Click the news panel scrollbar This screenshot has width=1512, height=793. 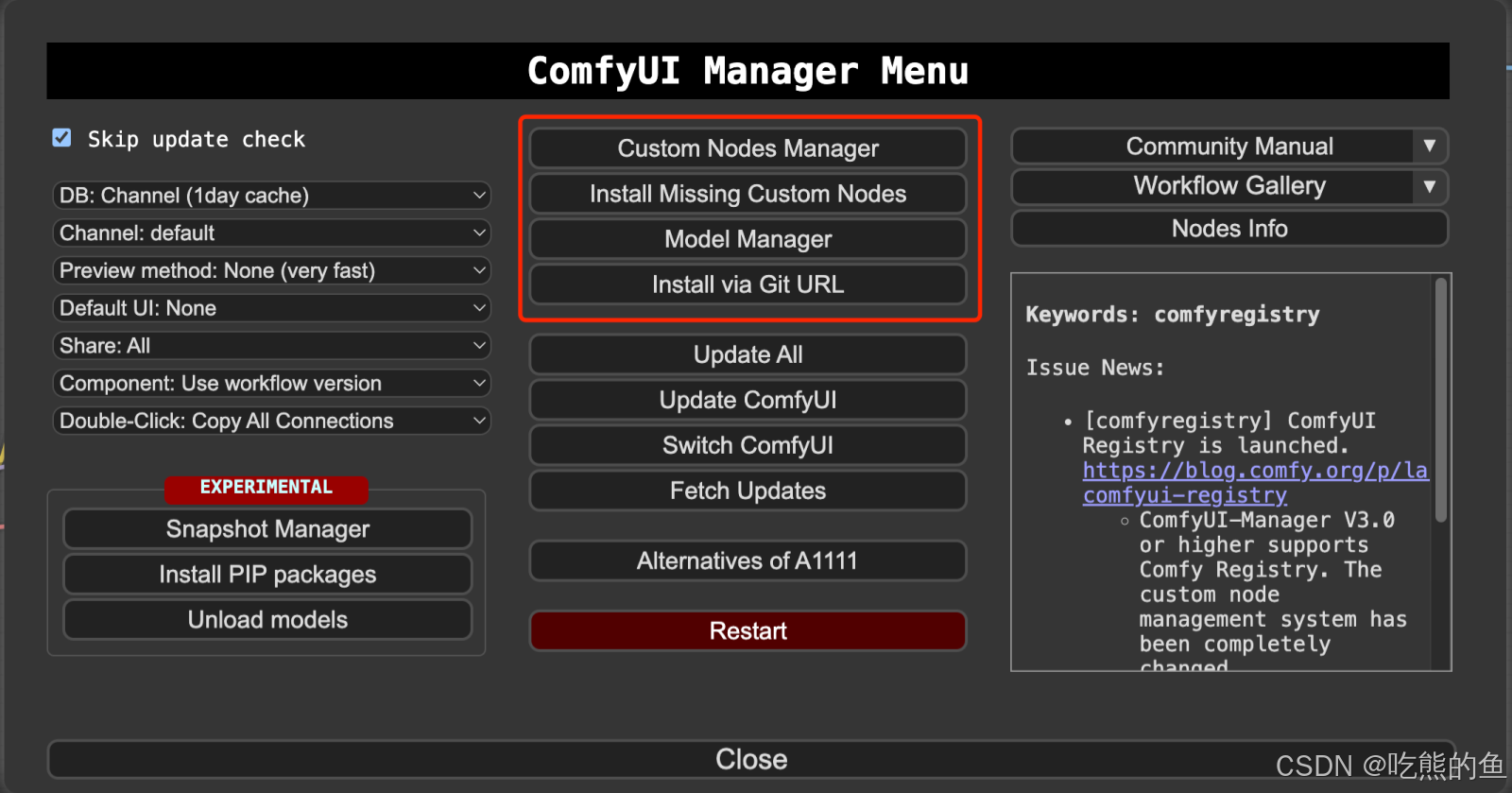(x=1440, y=400)
